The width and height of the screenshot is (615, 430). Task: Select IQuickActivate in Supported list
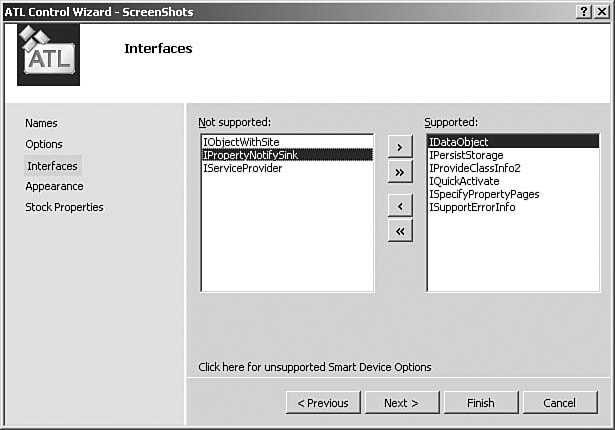(x=513, y=181)
